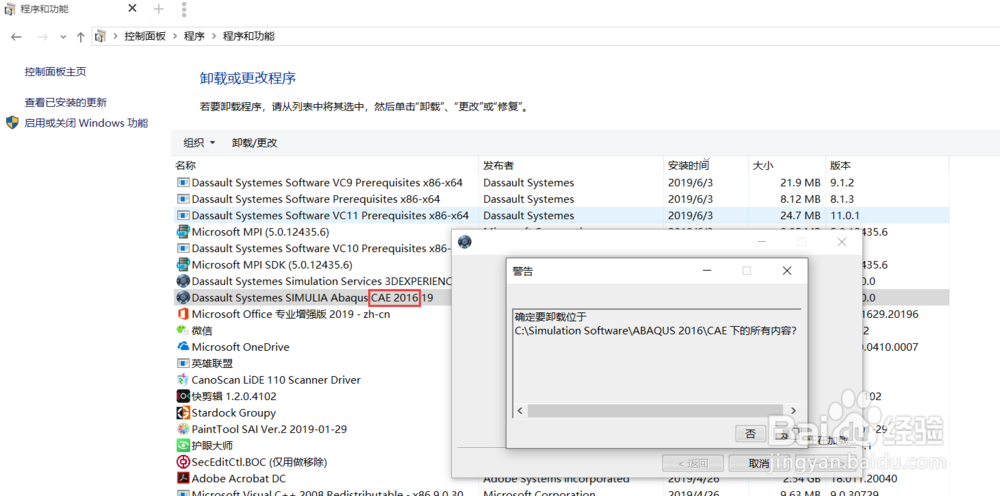Click the control panel icon in address bar
The image size is (1000, 496).
pos(99,36)
